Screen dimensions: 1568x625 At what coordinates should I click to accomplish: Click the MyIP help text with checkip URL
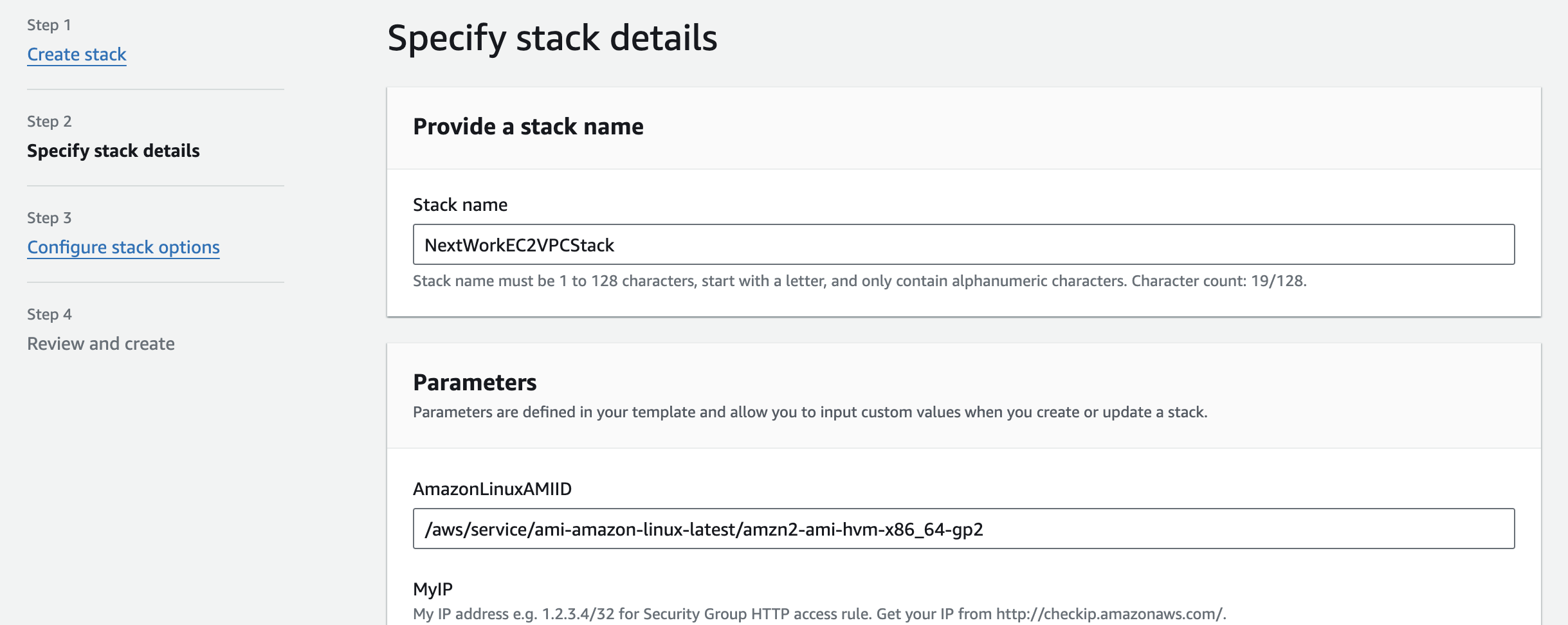[819, 614]
